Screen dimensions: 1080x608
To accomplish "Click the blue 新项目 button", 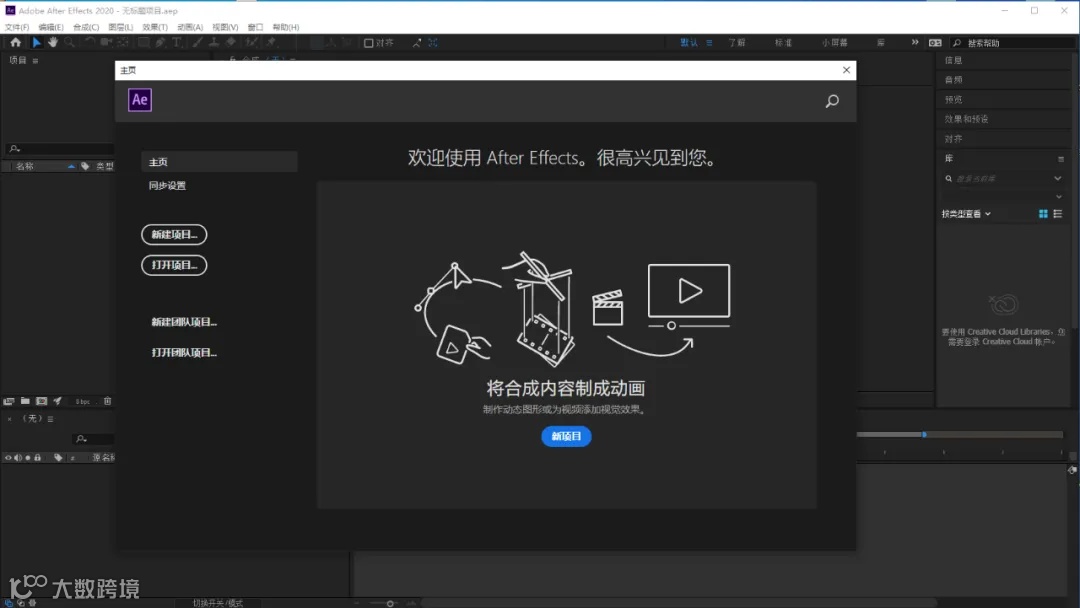I will pyautogui.click(x=566, y=436).
